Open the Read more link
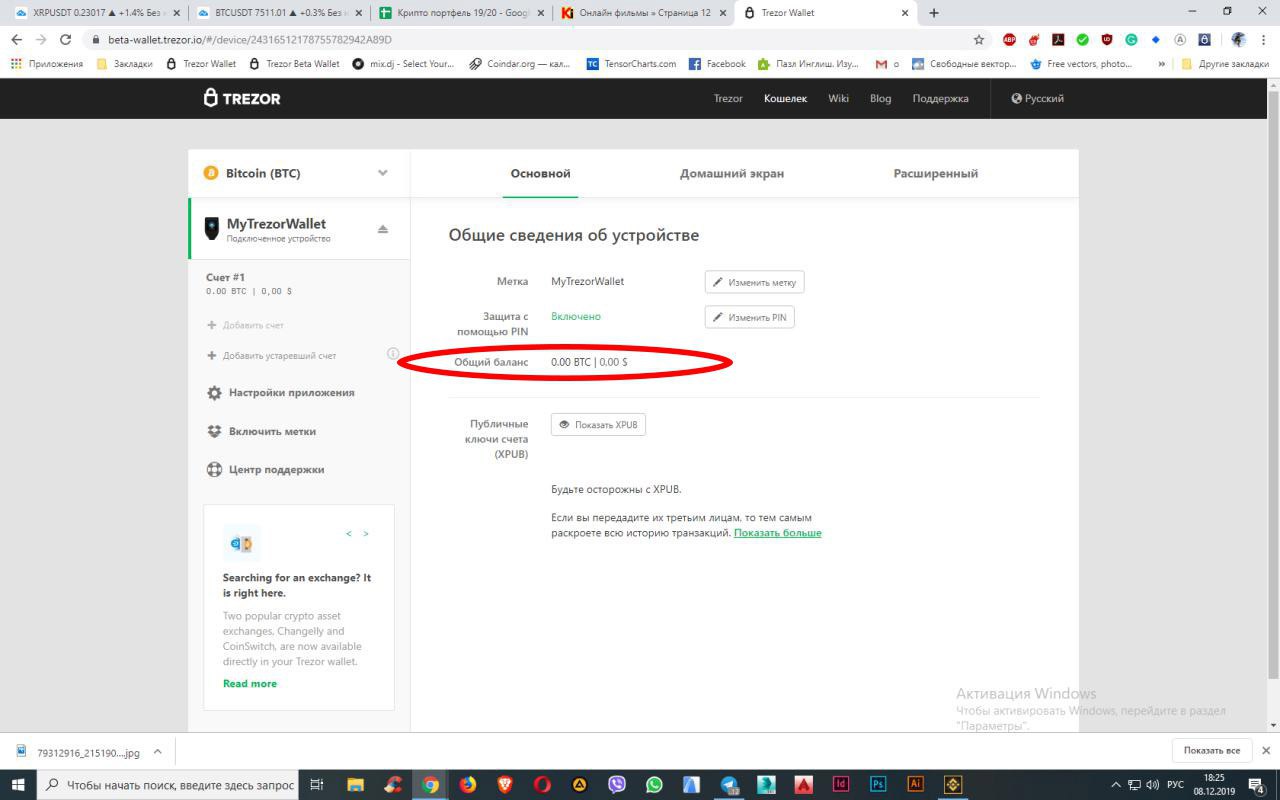Image resolution: width=1280 pixels, height=800 pixels. (250, 684)
